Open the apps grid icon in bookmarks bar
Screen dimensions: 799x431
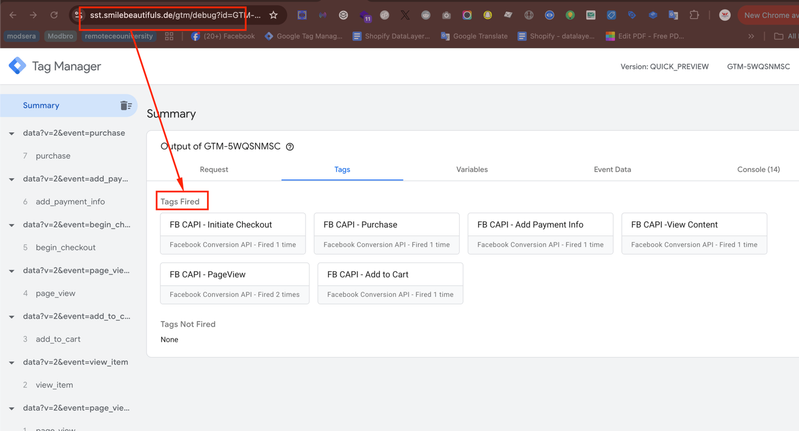pyautogui.click(x=169, y=36)
